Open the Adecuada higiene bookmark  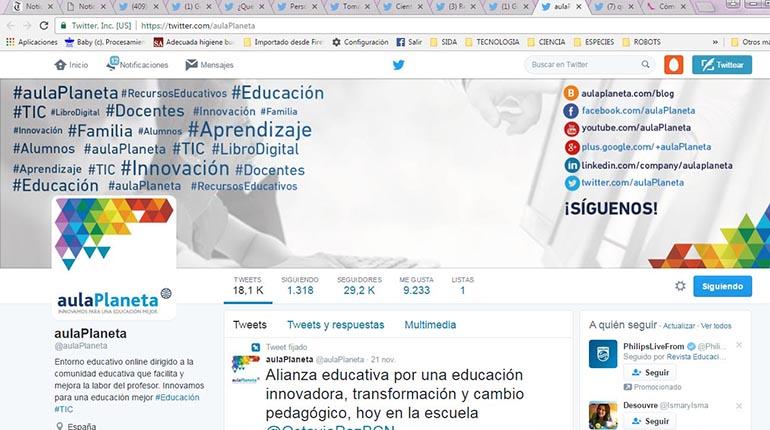pos(193,42)
